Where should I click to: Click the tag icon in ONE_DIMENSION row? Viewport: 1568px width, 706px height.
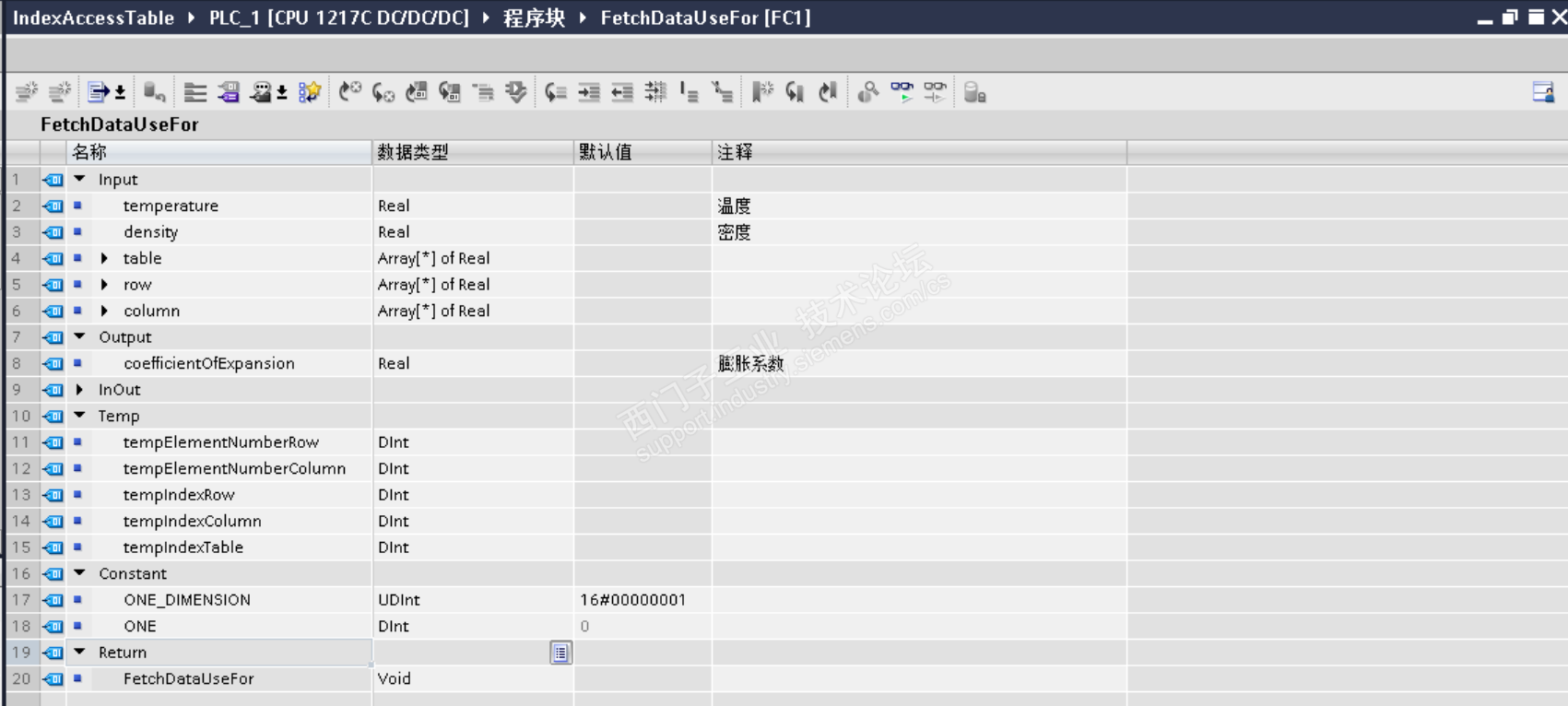tap(53, 600)
